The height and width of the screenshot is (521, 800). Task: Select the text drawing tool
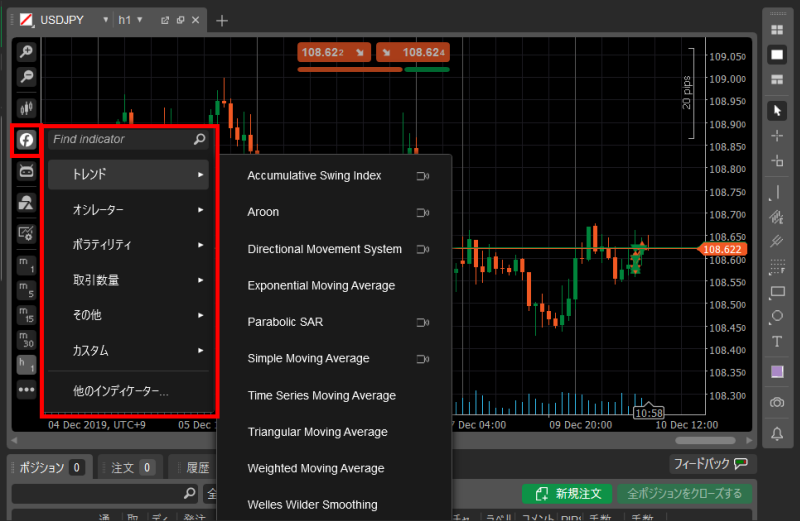click(777, 341)
